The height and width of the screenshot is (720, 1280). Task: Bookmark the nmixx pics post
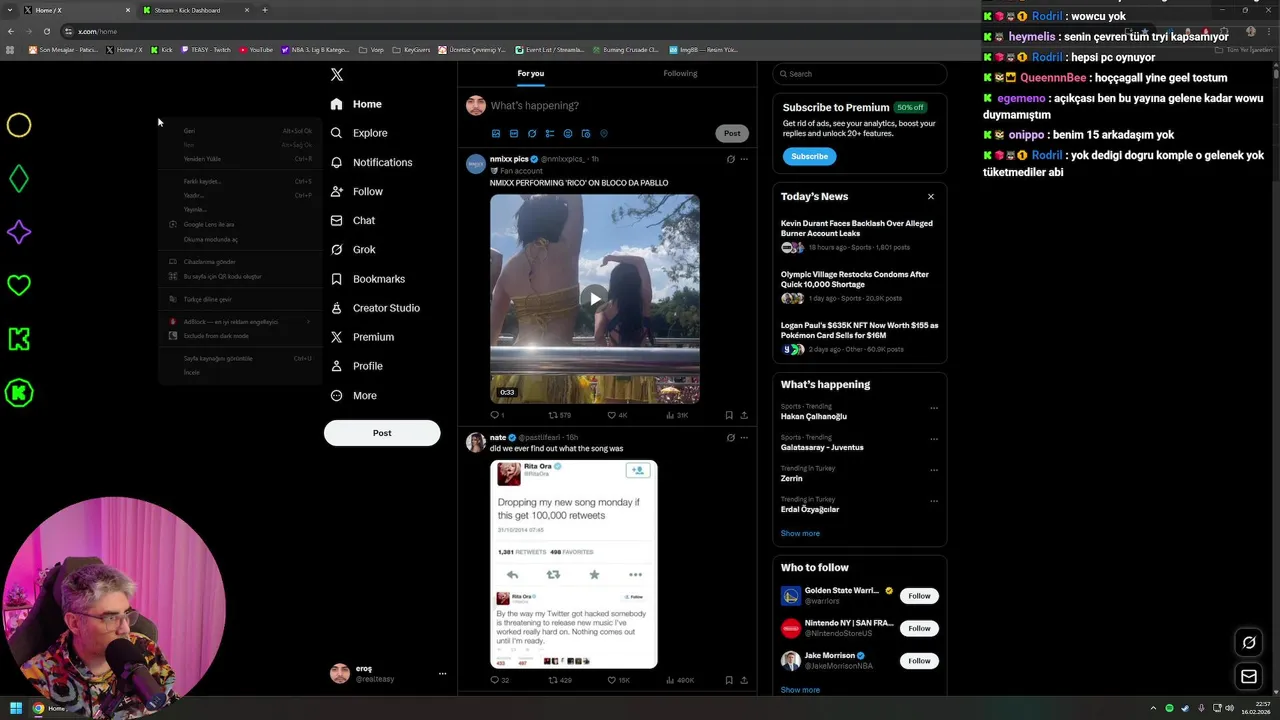729,415
